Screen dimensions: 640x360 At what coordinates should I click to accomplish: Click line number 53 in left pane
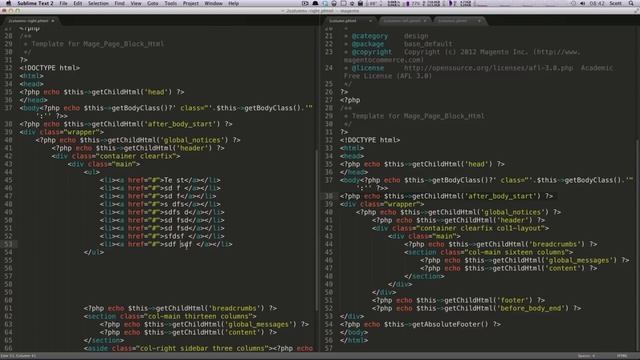click(x=9, y=244)
